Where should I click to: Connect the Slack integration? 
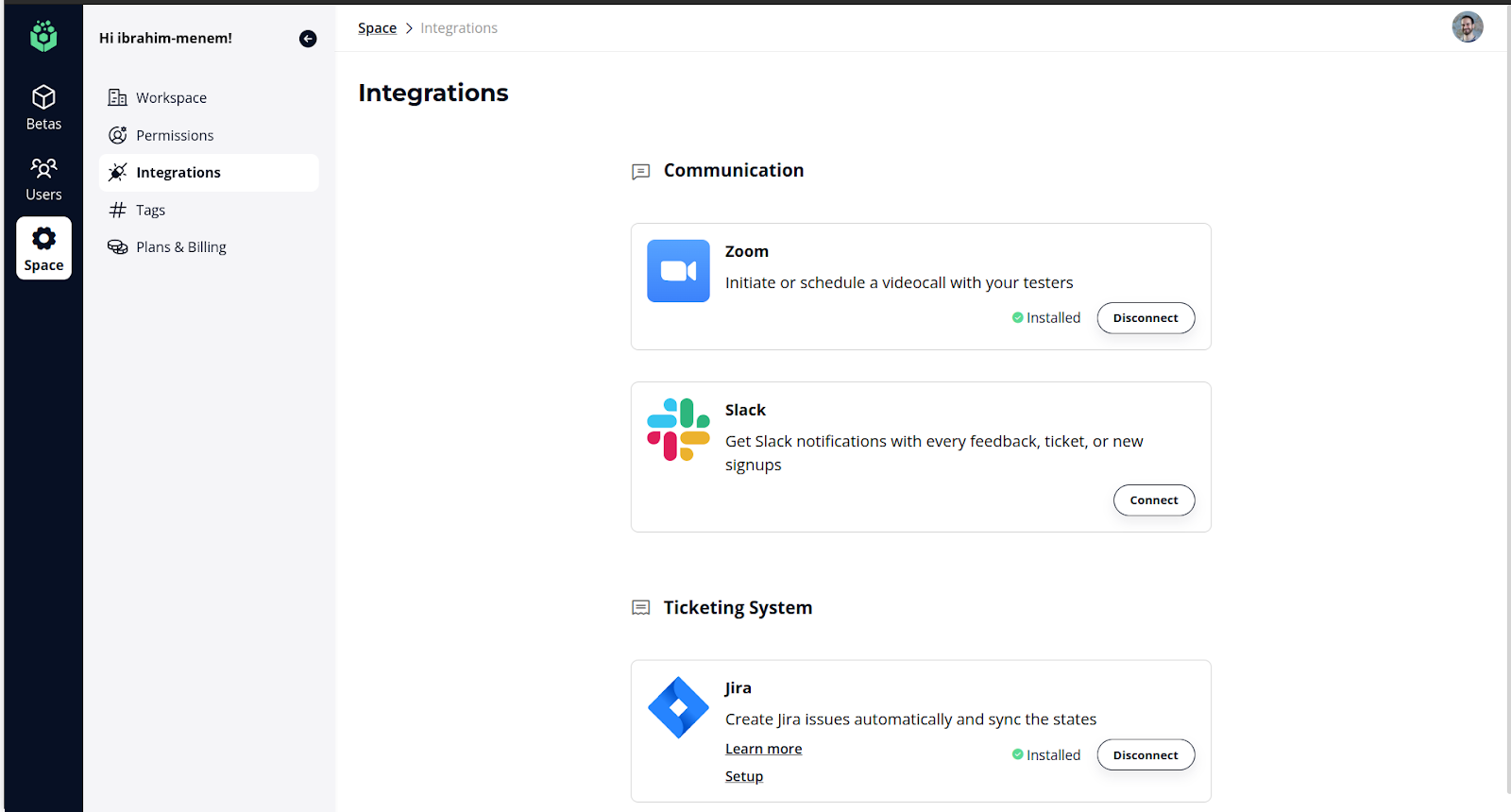[1153, 500]
